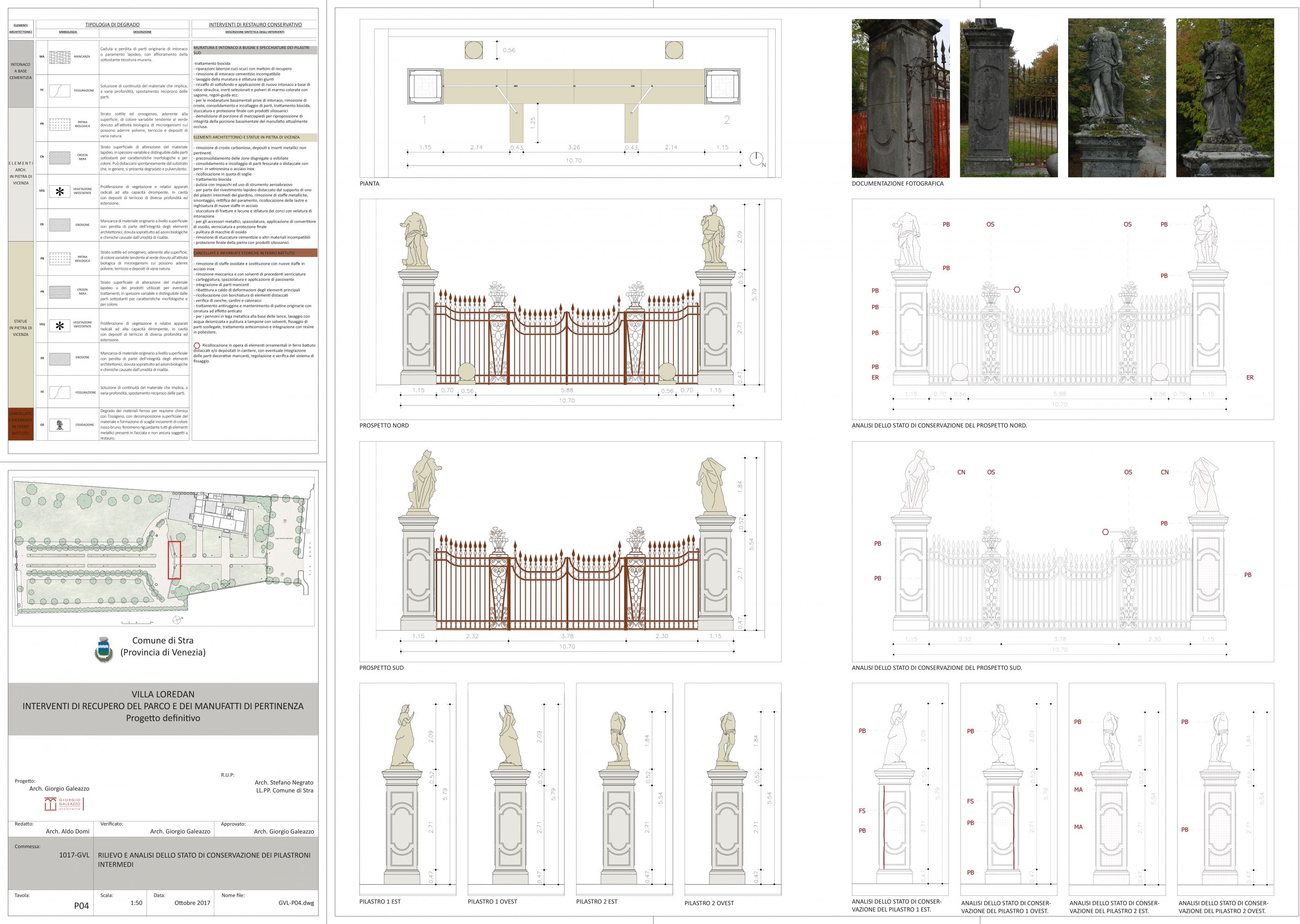This screenshot has width=1300, height=924.
Task: Click the pillar number 2 in the plan
Action: (x=727, y=120)
